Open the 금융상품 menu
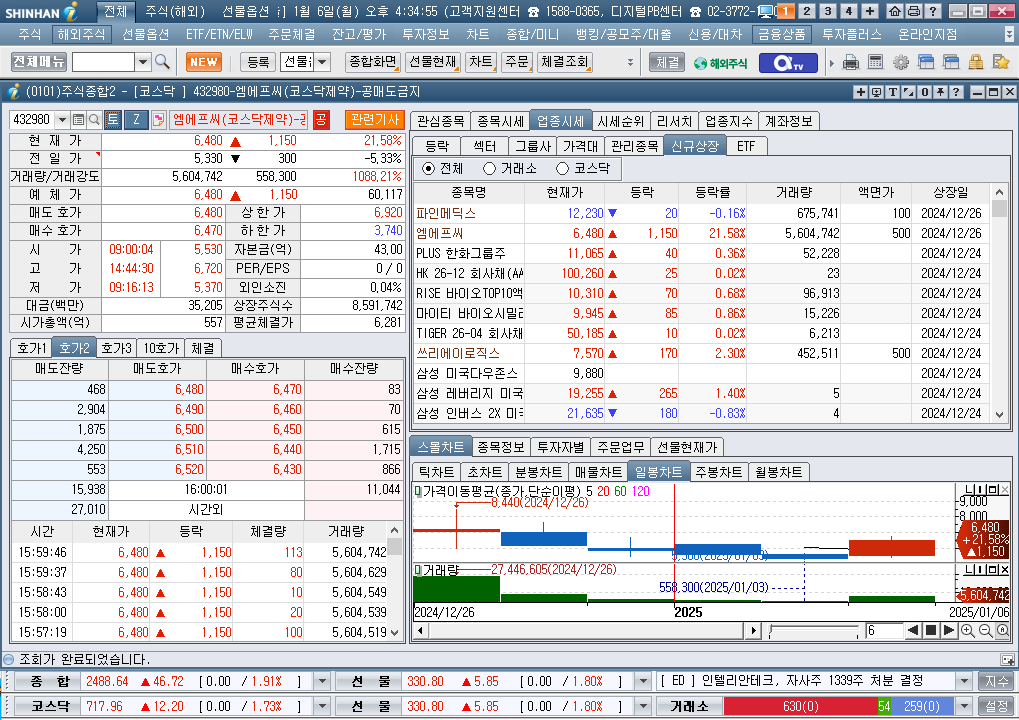This screenshot has width=1019, height=720. (781, 34)
